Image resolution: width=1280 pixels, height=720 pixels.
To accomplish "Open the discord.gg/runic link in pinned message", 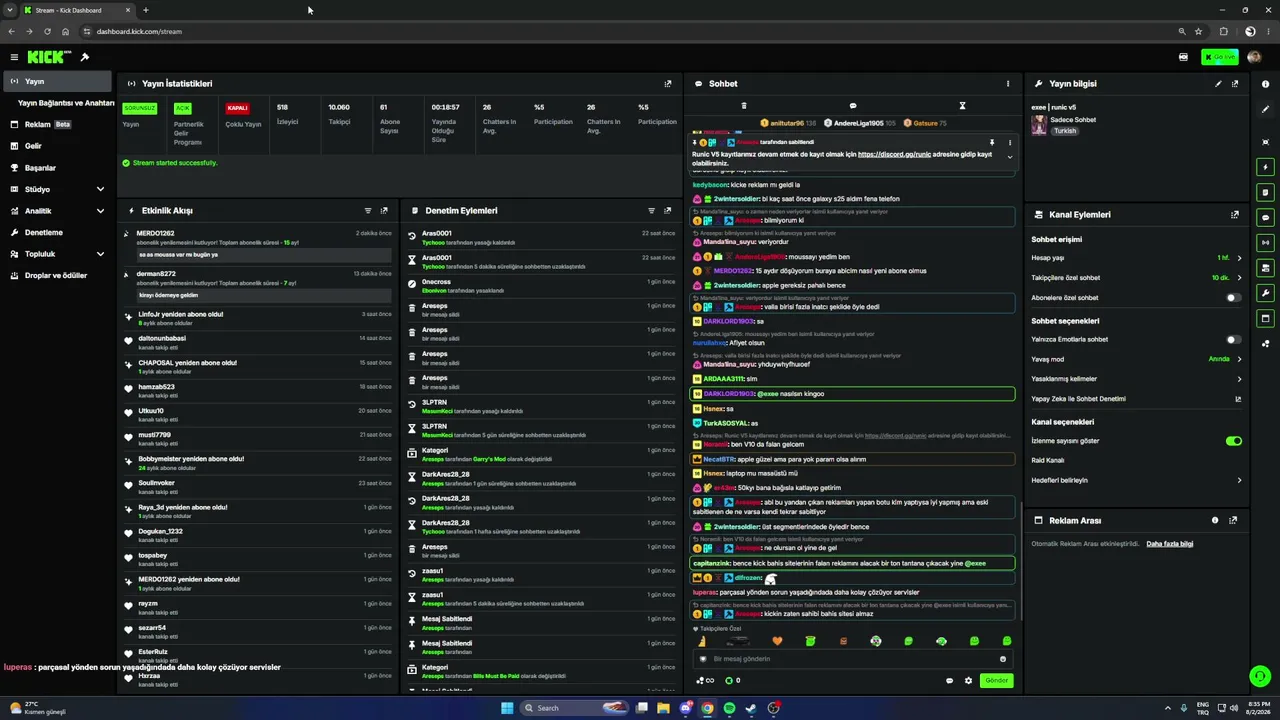I will [x=894, y=154].
